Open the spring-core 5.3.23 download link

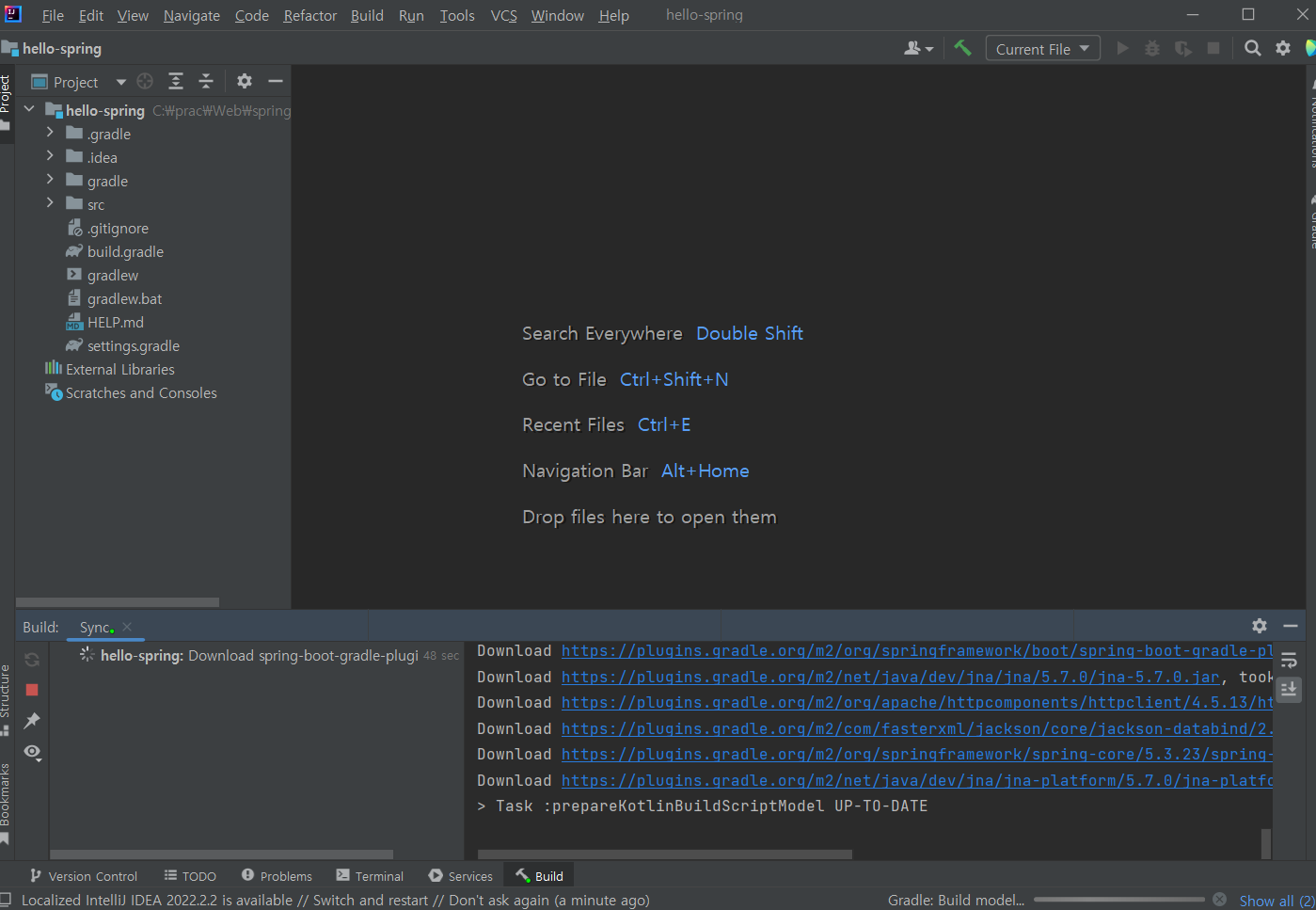(917, 754)
